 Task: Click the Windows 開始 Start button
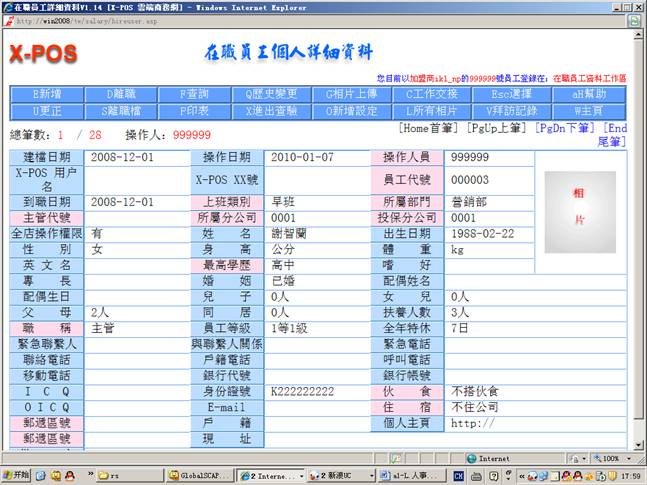18,475
